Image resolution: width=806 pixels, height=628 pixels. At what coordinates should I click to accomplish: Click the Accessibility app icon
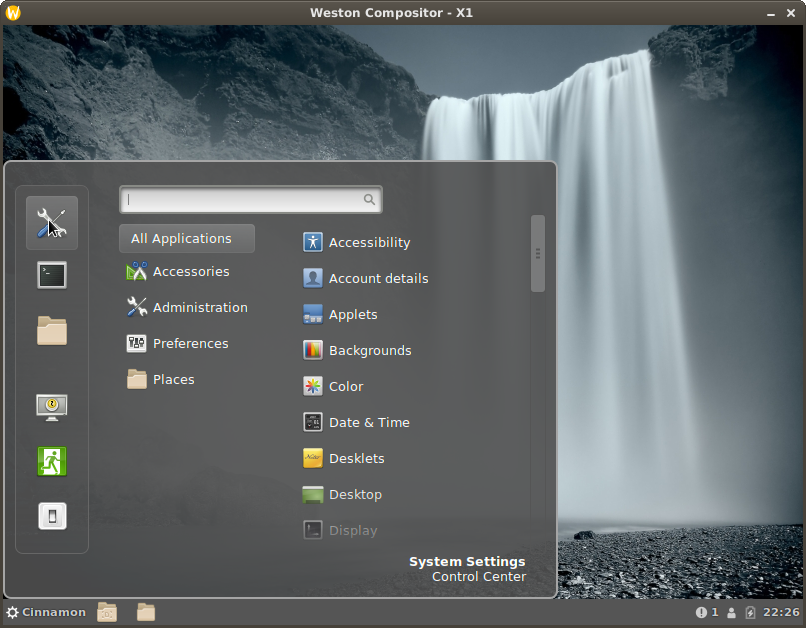(313, 242)
